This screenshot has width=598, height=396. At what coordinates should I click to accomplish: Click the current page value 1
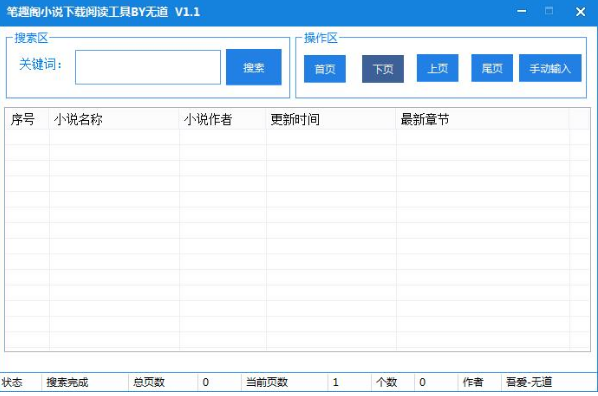pyautogui.click(x=336, y=382)
